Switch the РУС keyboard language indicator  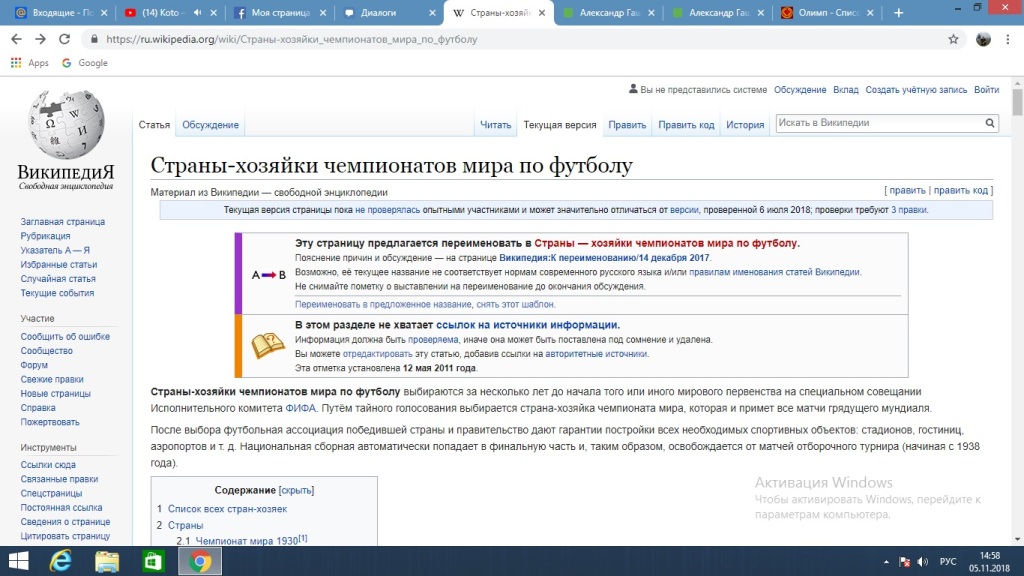point(948,562)
